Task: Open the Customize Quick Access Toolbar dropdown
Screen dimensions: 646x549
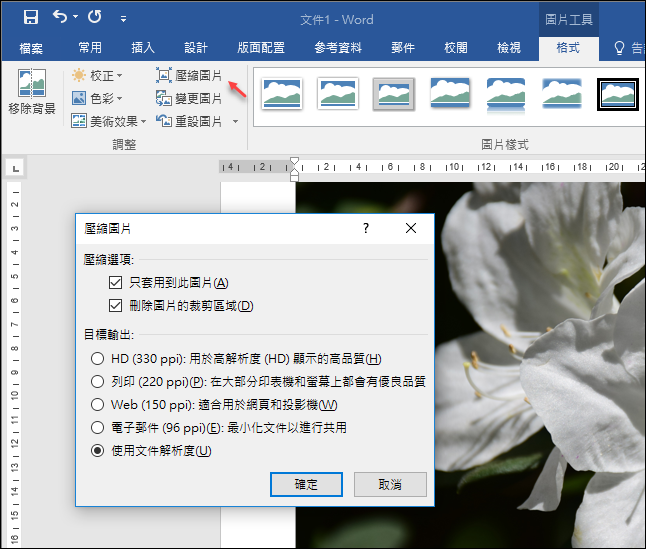Action: (x=123, y=19)
